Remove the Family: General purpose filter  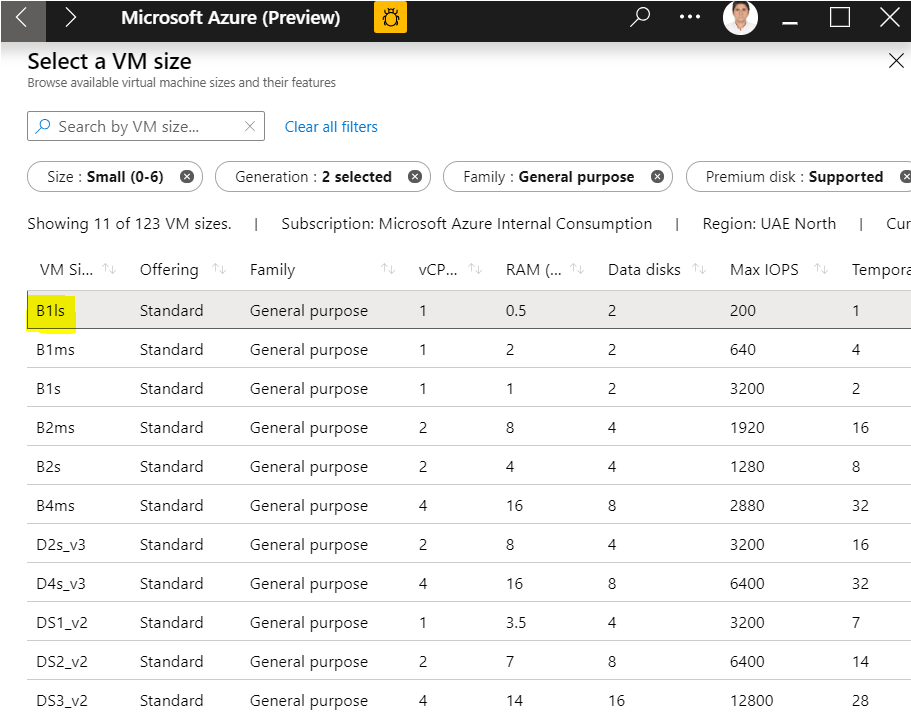pos(657,177)
